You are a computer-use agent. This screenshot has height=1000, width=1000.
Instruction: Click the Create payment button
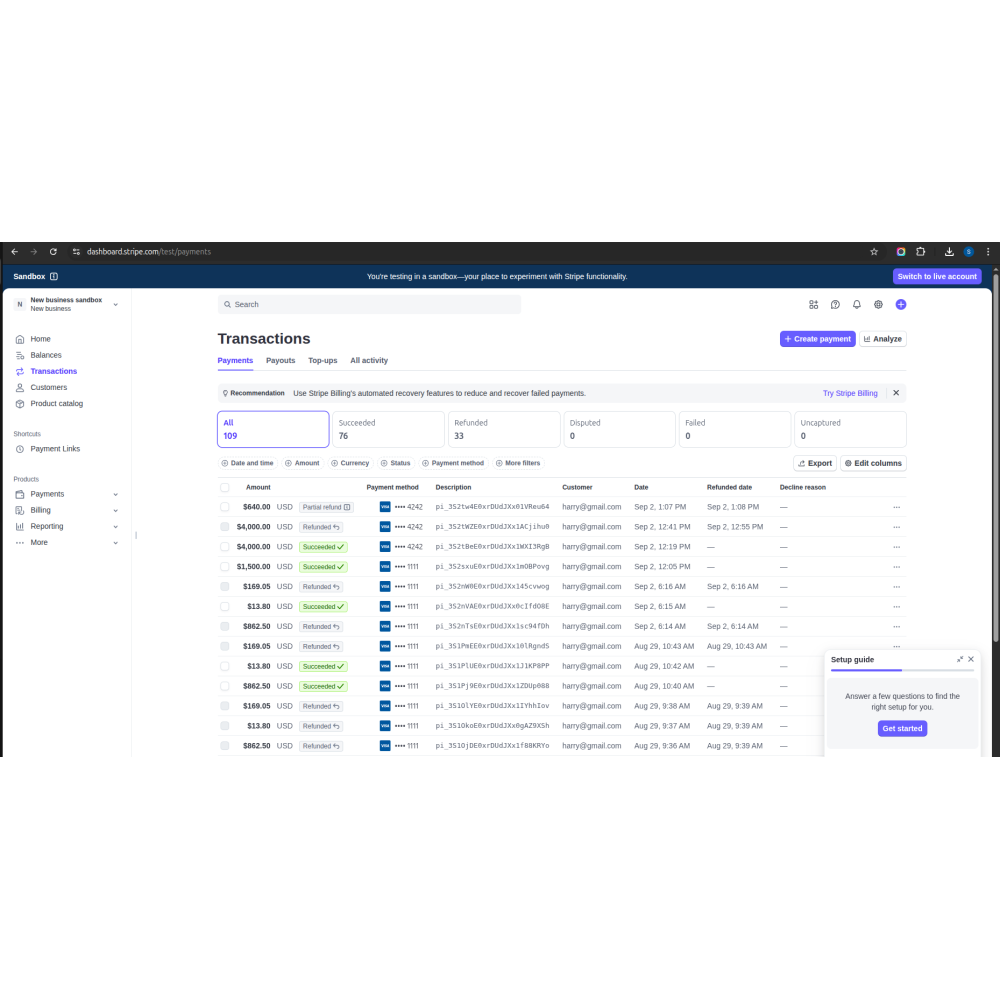817,339
